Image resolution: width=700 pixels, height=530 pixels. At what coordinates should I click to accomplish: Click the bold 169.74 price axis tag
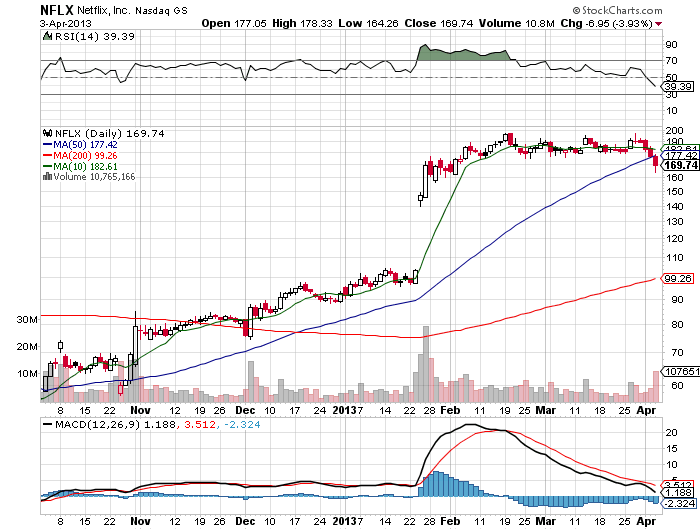coord(680,165)
